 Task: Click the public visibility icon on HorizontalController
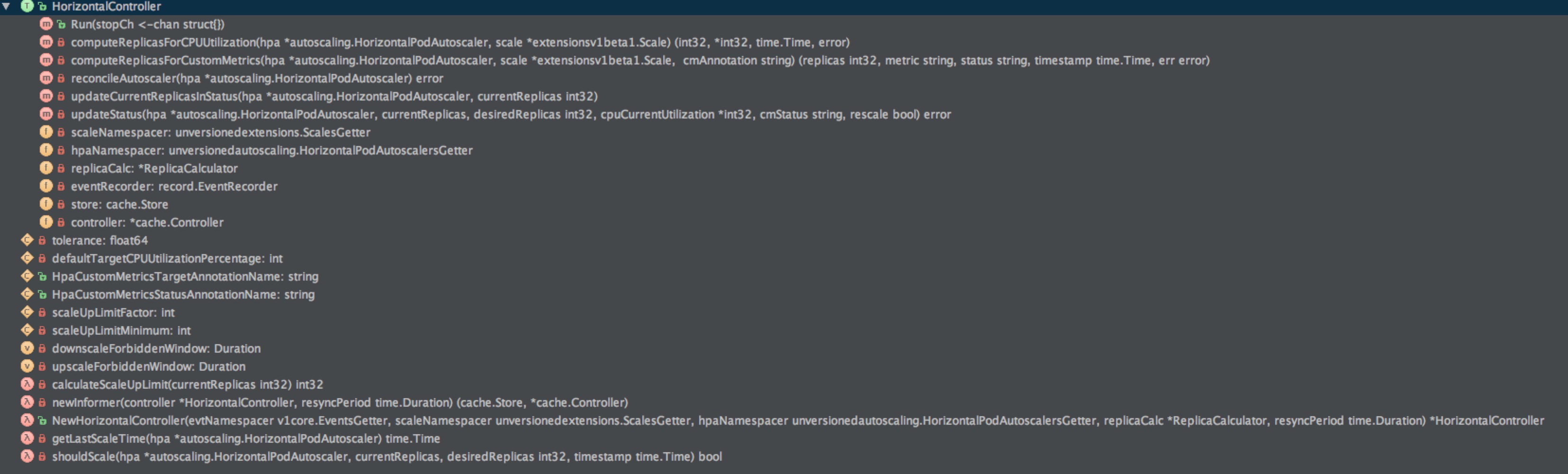point(42,7)
